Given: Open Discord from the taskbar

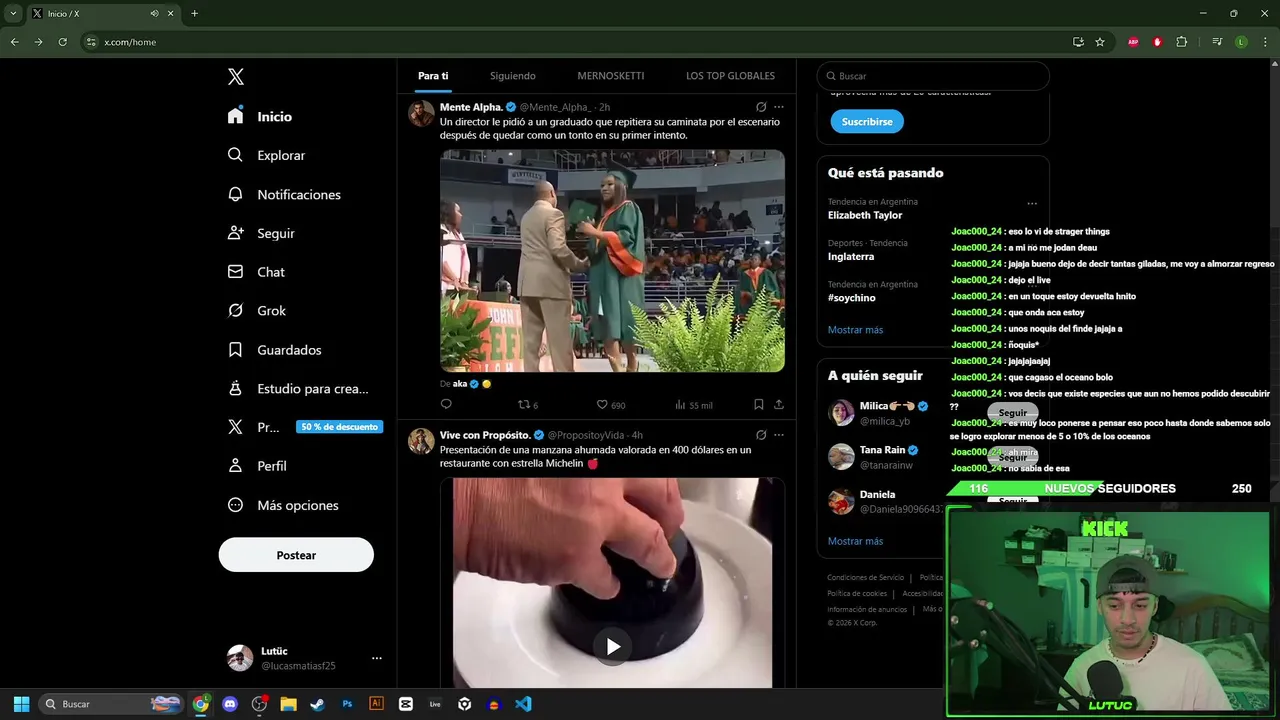Looking at the screenshot, I should click(x=230, y=704).
